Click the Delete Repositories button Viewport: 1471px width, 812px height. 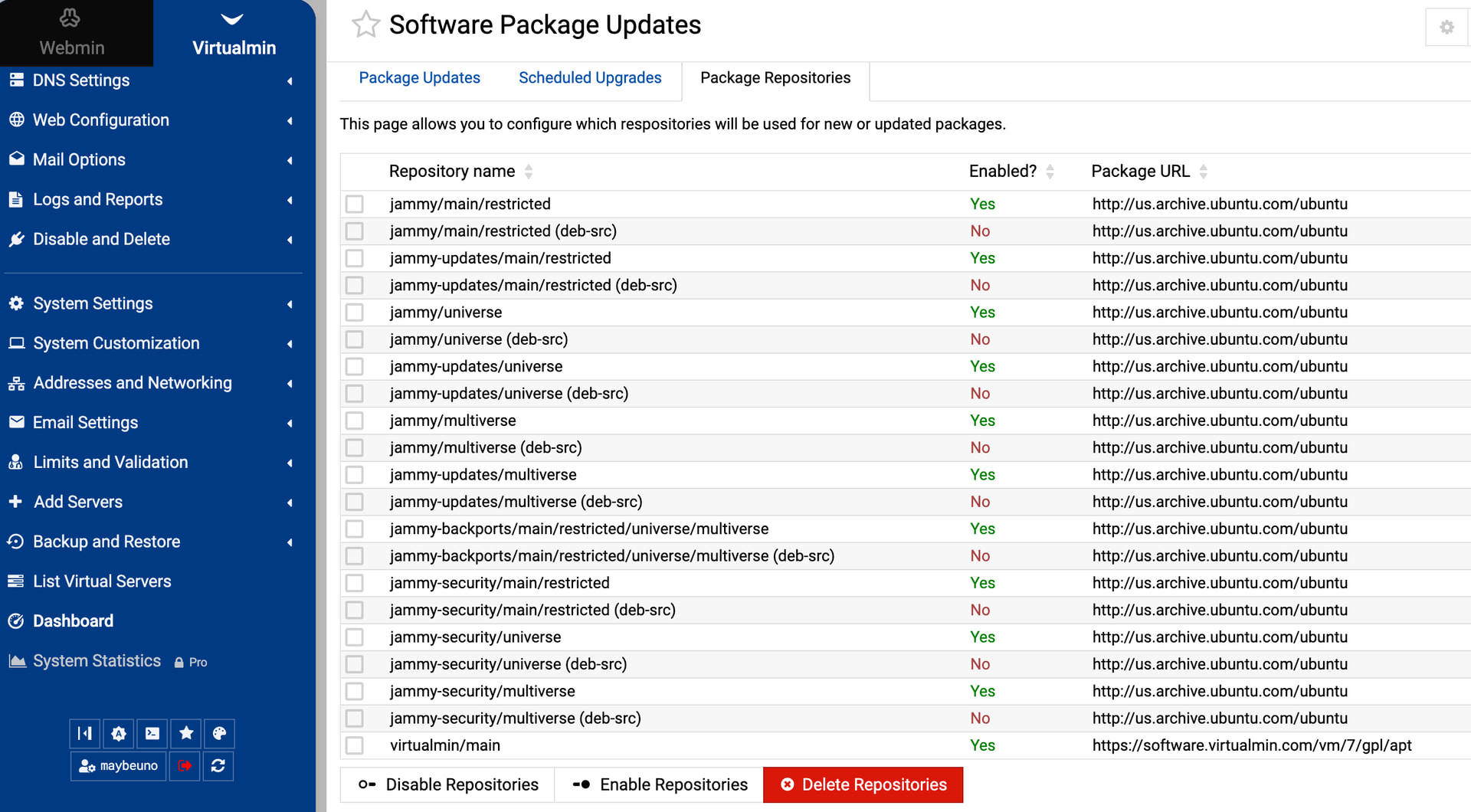click(863, 784)
